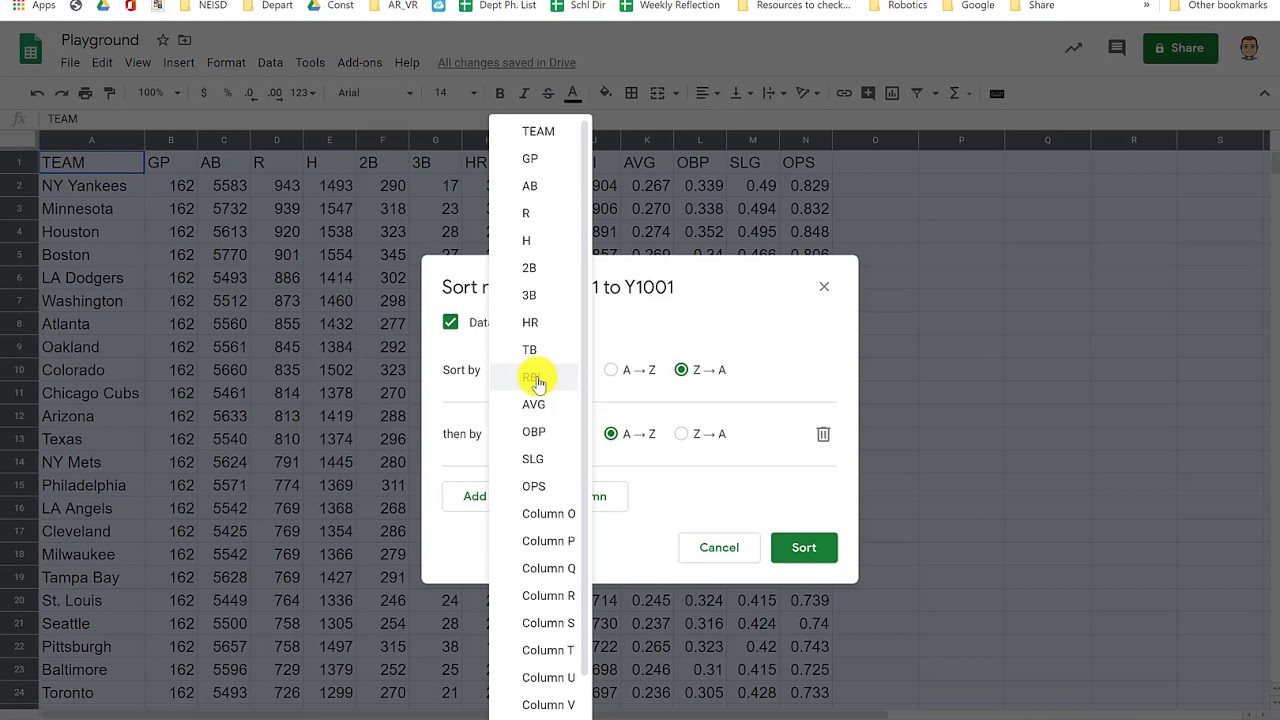Open the Weekly Reflection bookmark
Screen dimensions: 1280x720
tap(669, 5)
